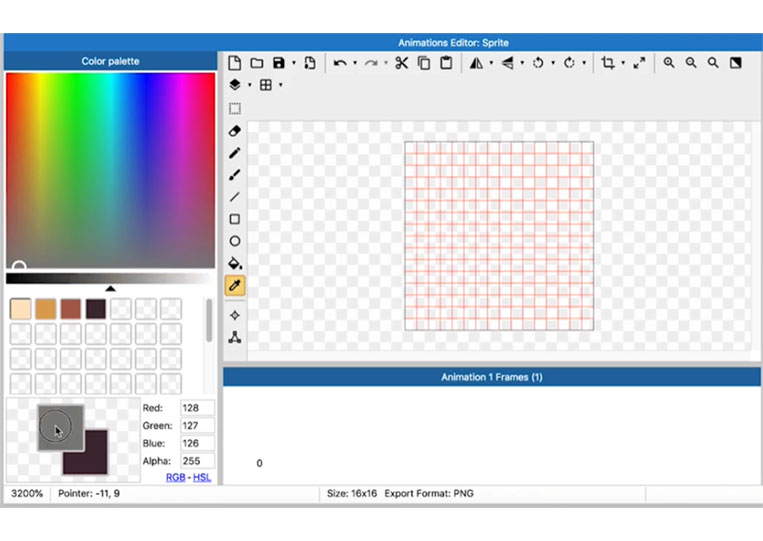The image size is (763, 541).
Task: Pick the orange-tan palette swatch
Action: pos(46,309)
